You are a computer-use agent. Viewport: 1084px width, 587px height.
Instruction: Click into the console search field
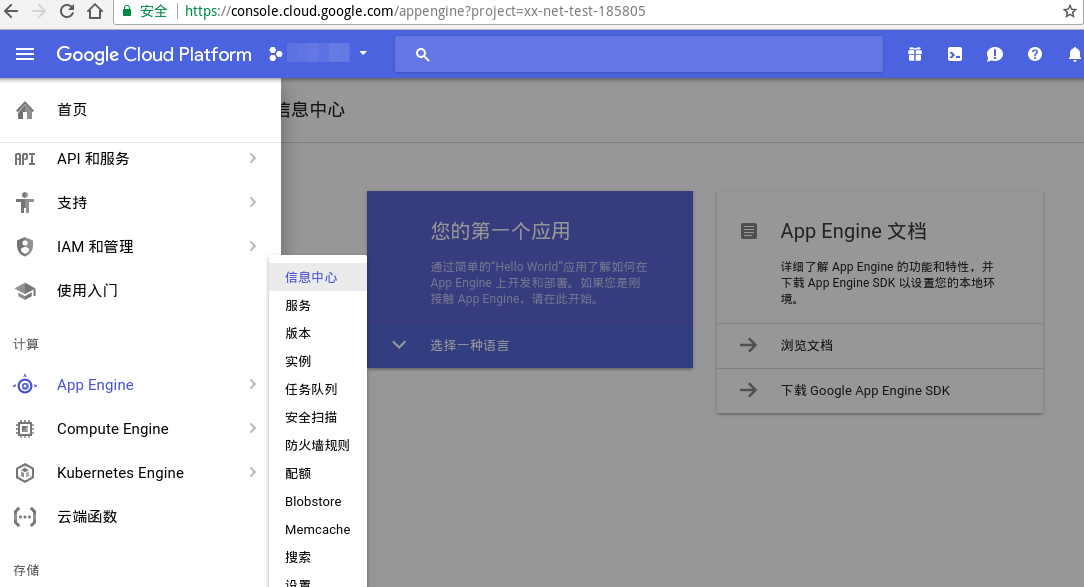point(639,54)
